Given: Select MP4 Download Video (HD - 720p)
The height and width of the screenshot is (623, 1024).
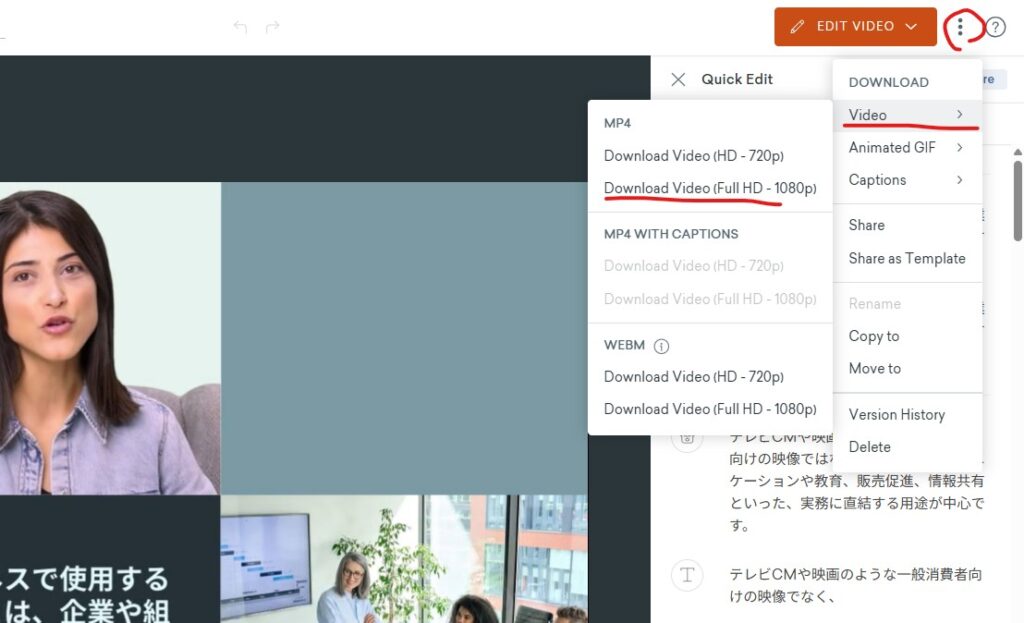Looking at the screenshot, I should [x=693, y=156].
